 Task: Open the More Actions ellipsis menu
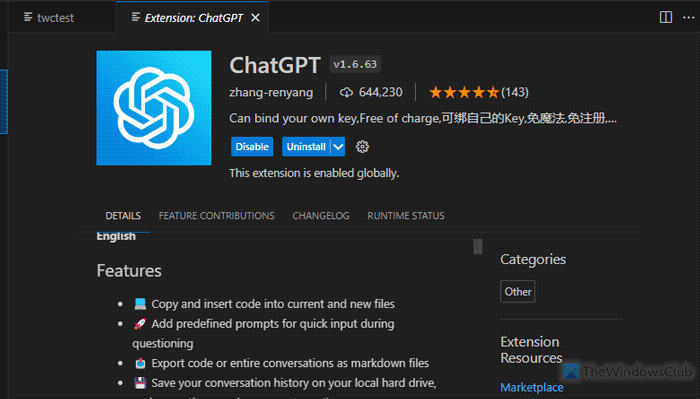point(688,18)
